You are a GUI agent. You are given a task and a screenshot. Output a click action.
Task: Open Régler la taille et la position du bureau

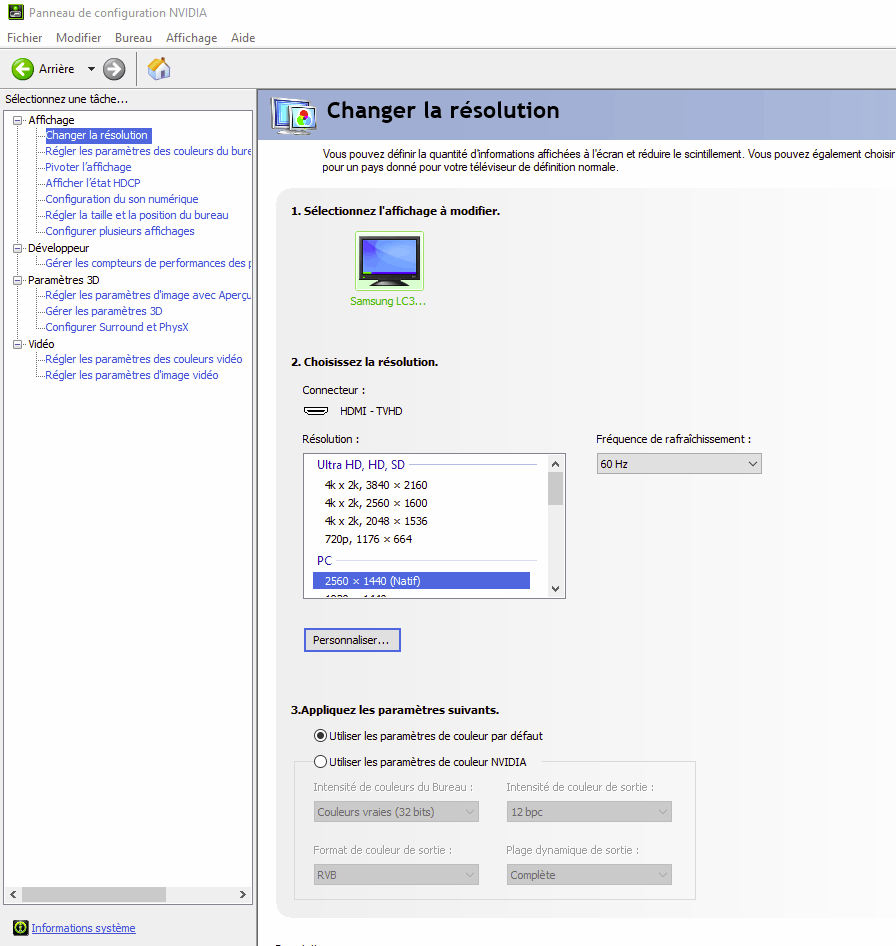click(x=137, y=215)
